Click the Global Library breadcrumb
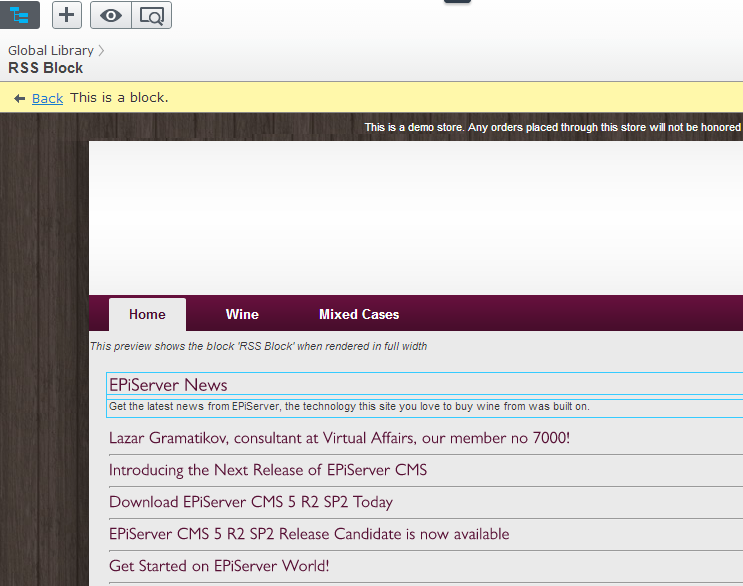This screenshot has width=743, height=586. tap(50, 50)
